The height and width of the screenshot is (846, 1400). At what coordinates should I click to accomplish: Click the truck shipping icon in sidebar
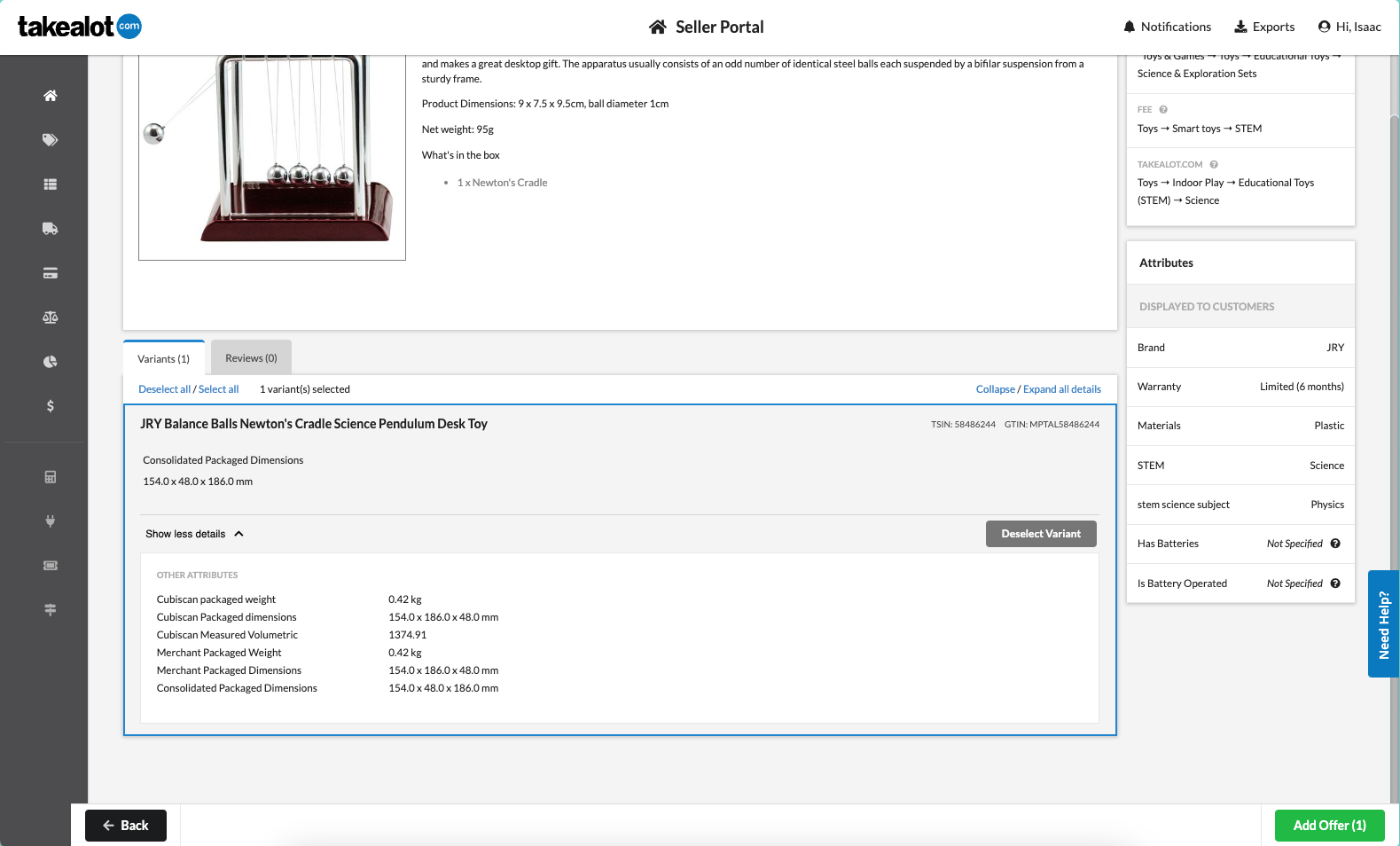pyautogui.click(x=51, y=229)
